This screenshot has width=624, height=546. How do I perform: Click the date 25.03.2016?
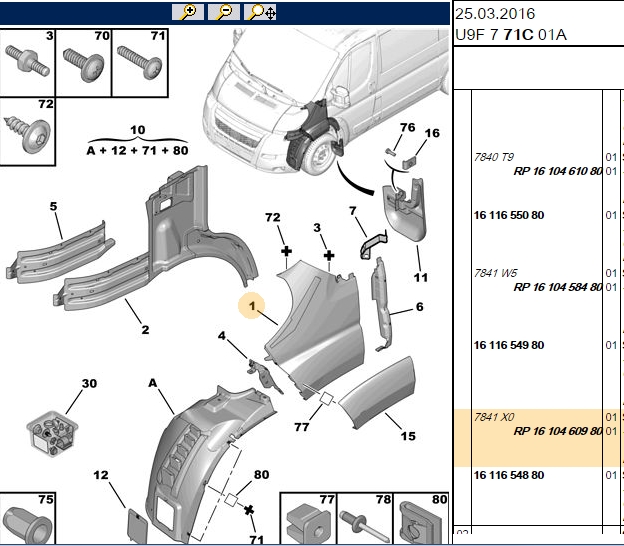point(495,14)
